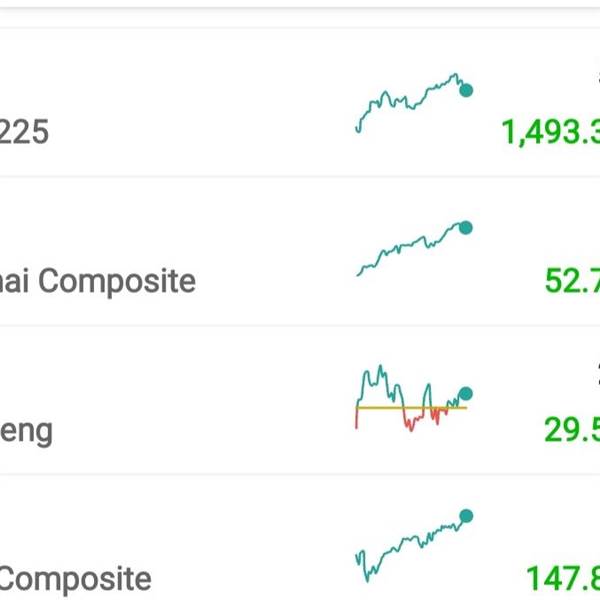The height and width of the screenshot is (600, 600).
Task: Click the end dot on the 225 chart
Action: [465, 91]
